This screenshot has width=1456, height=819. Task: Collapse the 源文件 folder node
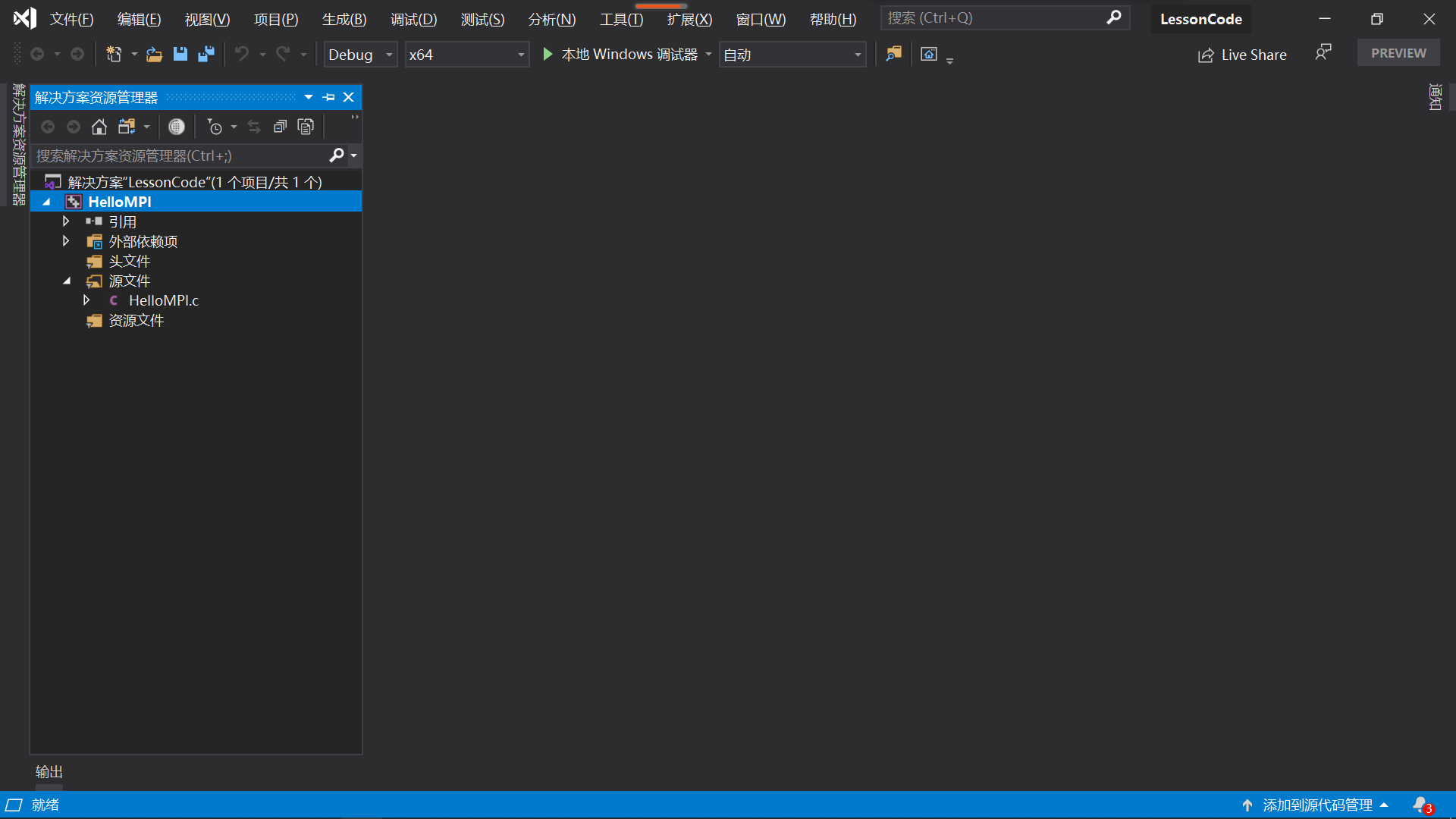click(x=67, y=281)
